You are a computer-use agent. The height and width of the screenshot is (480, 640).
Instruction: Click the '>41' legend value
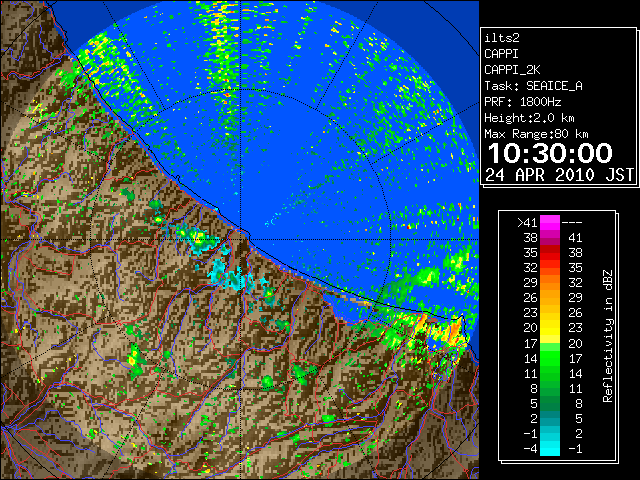pos(527,222)
